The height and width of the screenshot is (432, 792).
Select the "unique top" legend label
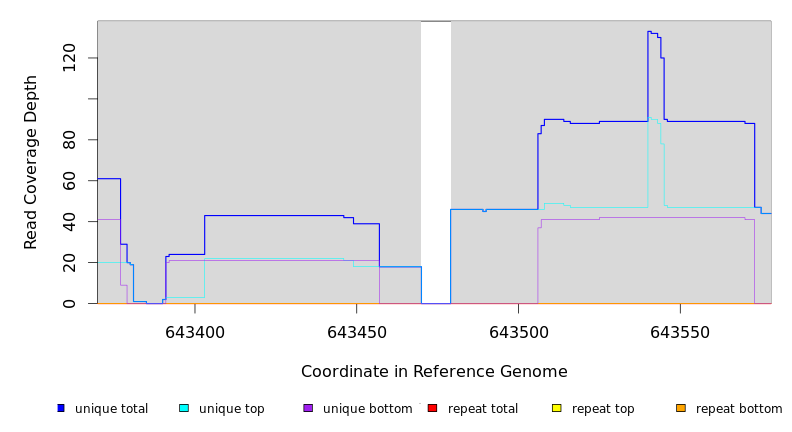231,409
